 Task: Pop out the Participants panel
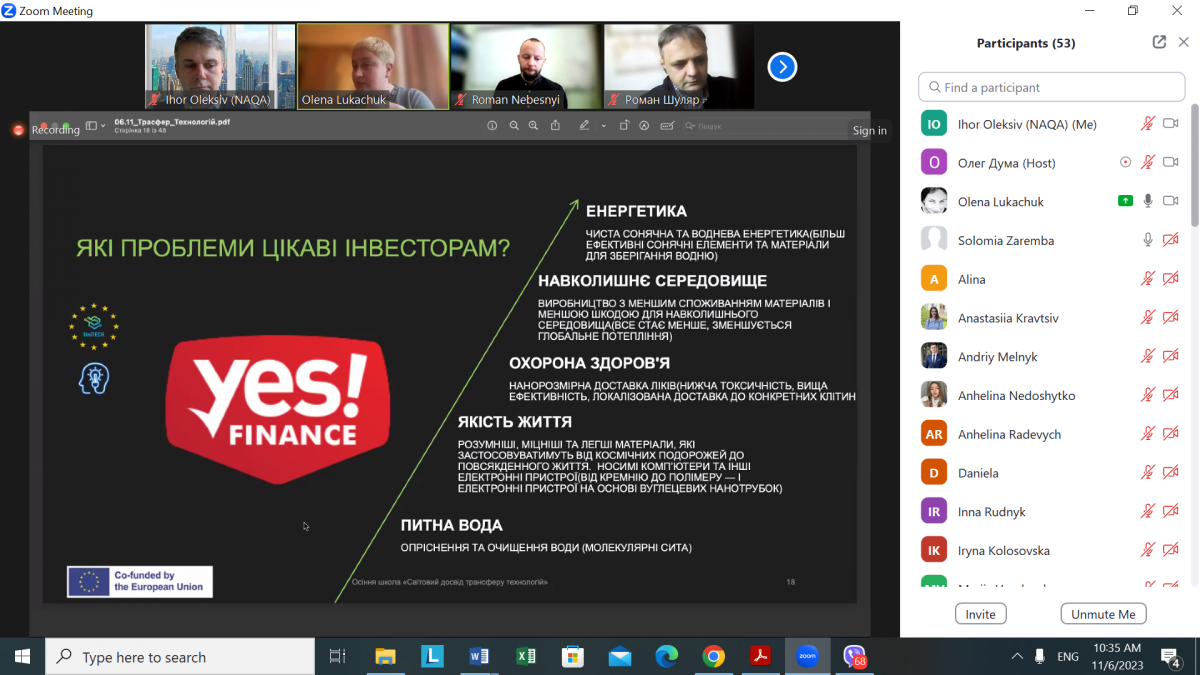[1159, 42]
